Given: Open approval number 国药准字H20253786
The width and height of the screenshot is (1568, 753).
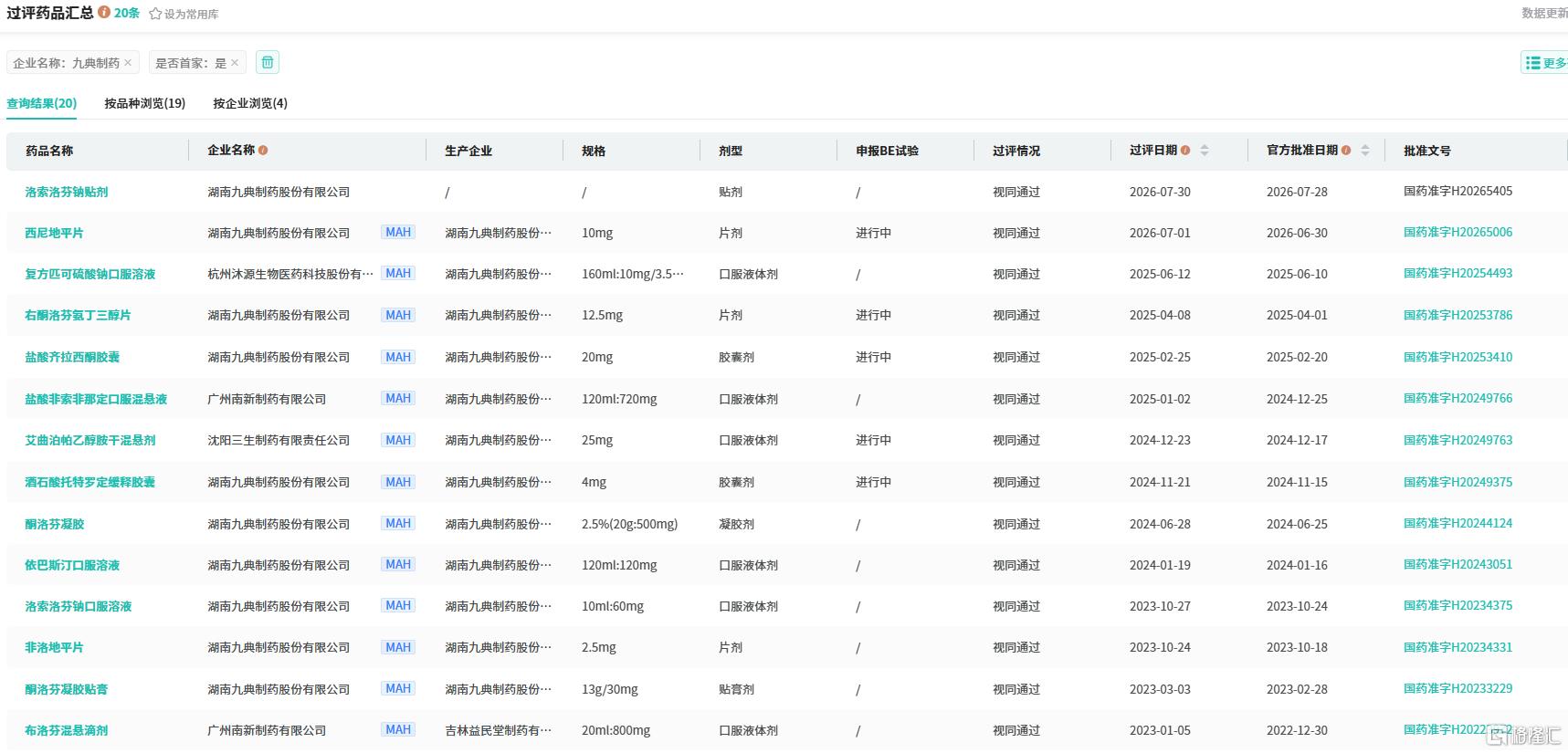Looking at the screenshot, I should pyautogui.click(x=1458, y=315).
